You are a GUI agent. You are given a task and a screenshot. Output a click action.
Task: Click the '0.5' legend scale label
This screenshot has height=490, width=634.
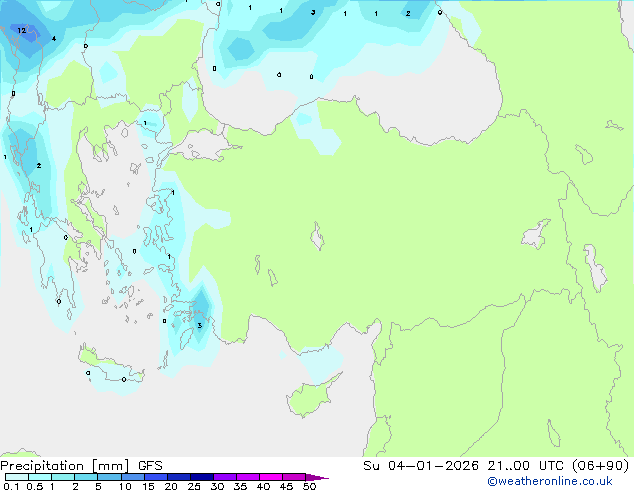tap(35, 486)
